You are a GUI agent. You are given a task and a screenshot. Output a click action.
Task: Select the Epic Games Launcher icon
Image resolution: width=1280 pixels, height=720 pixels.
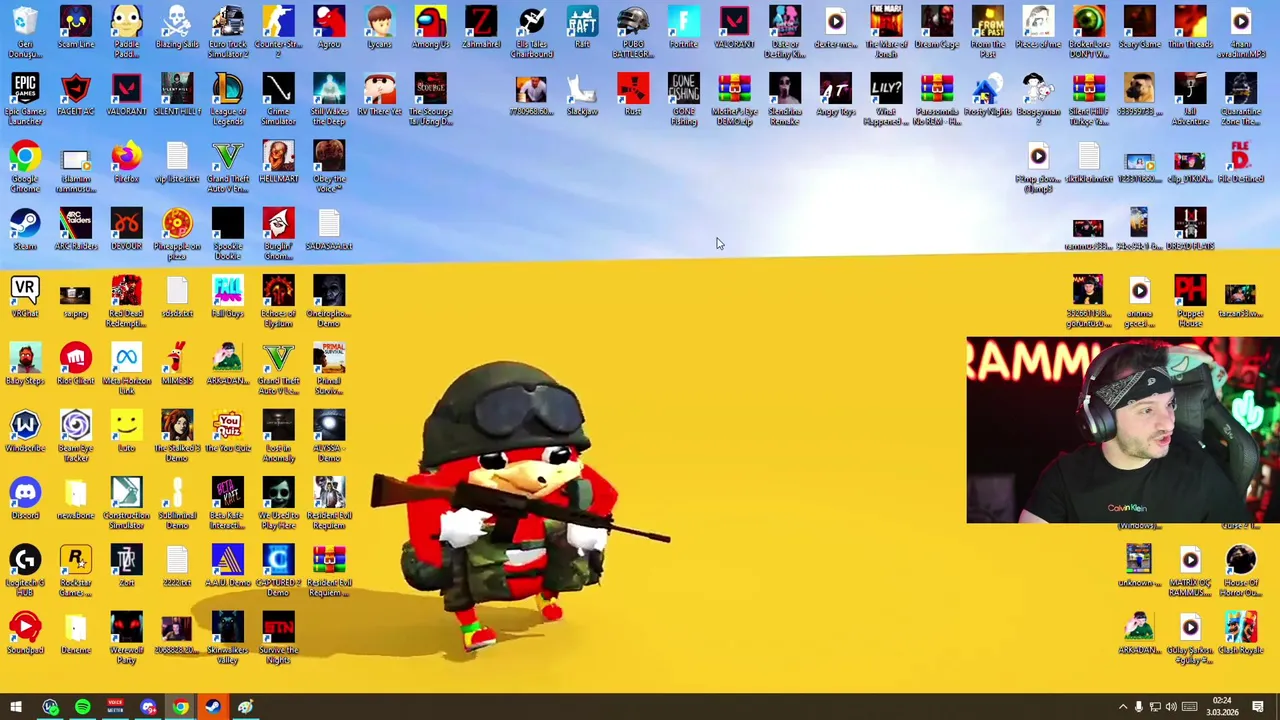(25, 98)
